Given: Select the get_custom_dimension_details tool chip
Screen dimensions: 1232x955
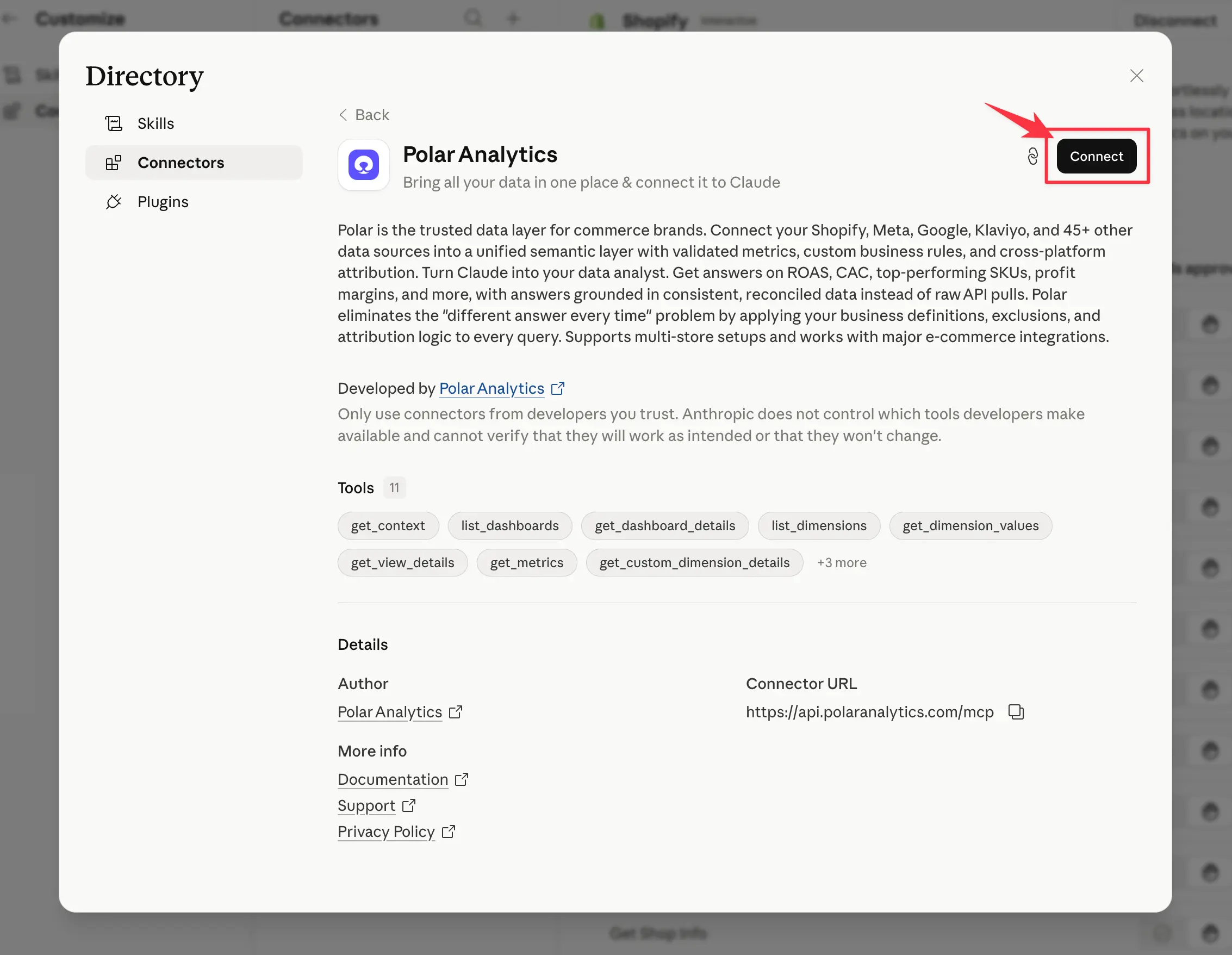Looking at the screenshot, I should click(694, 563).
